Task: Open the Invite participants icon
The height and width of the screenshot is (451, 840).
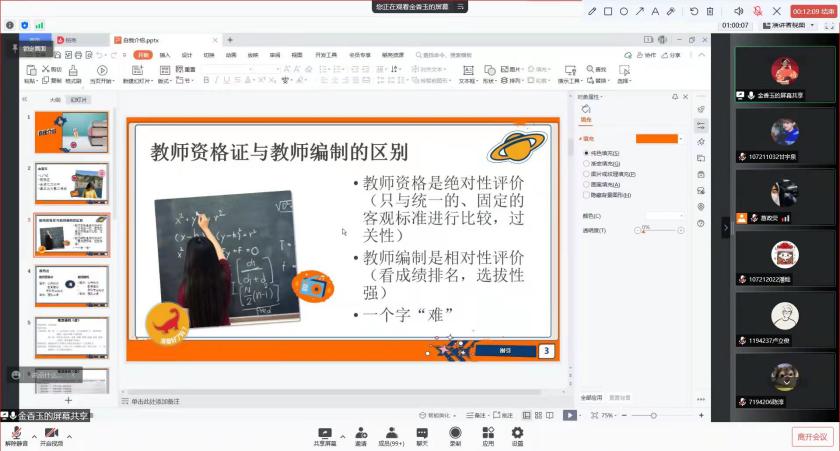Action: point(360,434)
